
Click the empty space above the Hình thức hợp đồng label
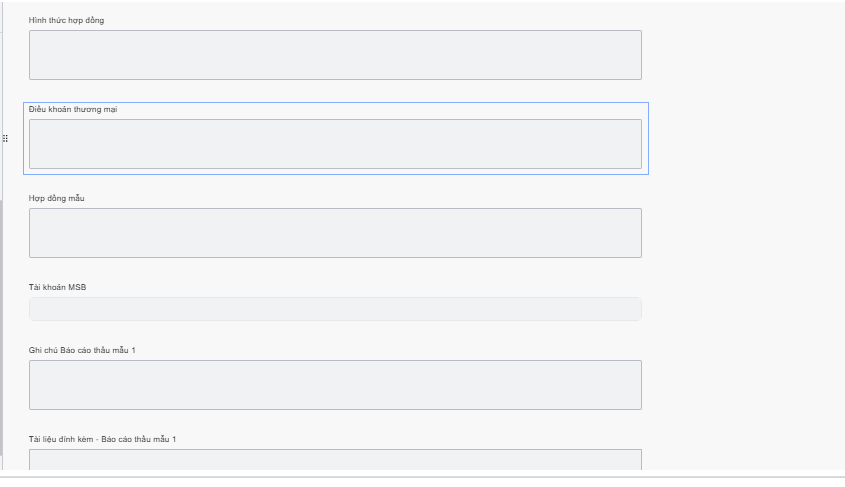coord(335,8)
